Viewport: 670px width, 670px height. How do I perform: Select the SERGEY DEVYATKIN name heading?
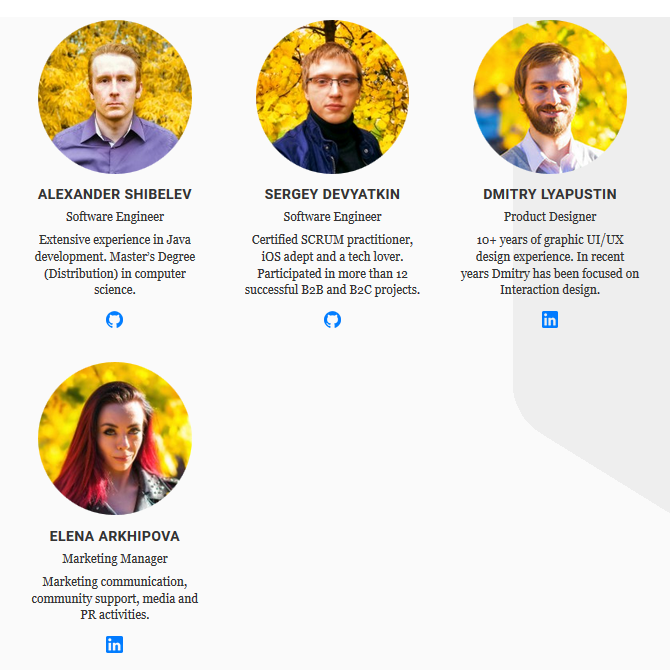click(x=332, y=194)
